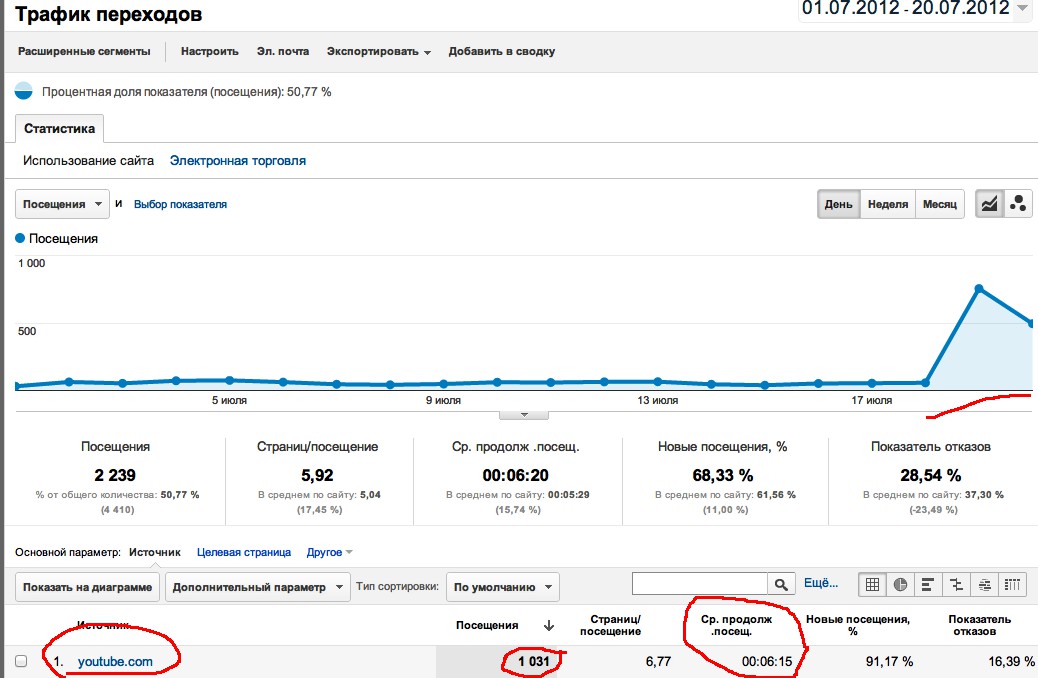Open the date range 01.07.2012 - 20.07.2012 picker
1038x678 pixels.
(x=915, y=9)
